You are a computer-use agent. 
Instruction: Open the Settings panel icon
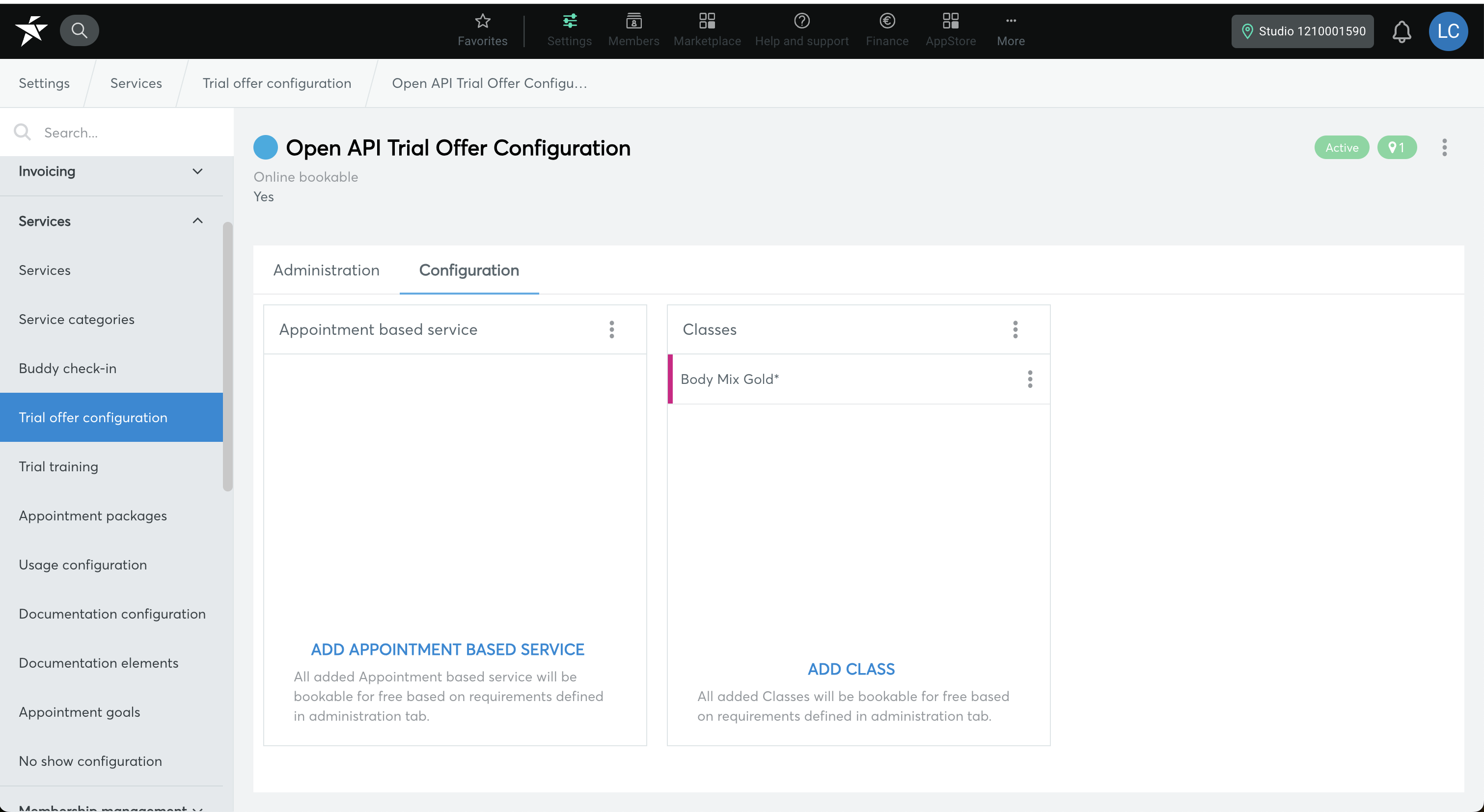569,21
